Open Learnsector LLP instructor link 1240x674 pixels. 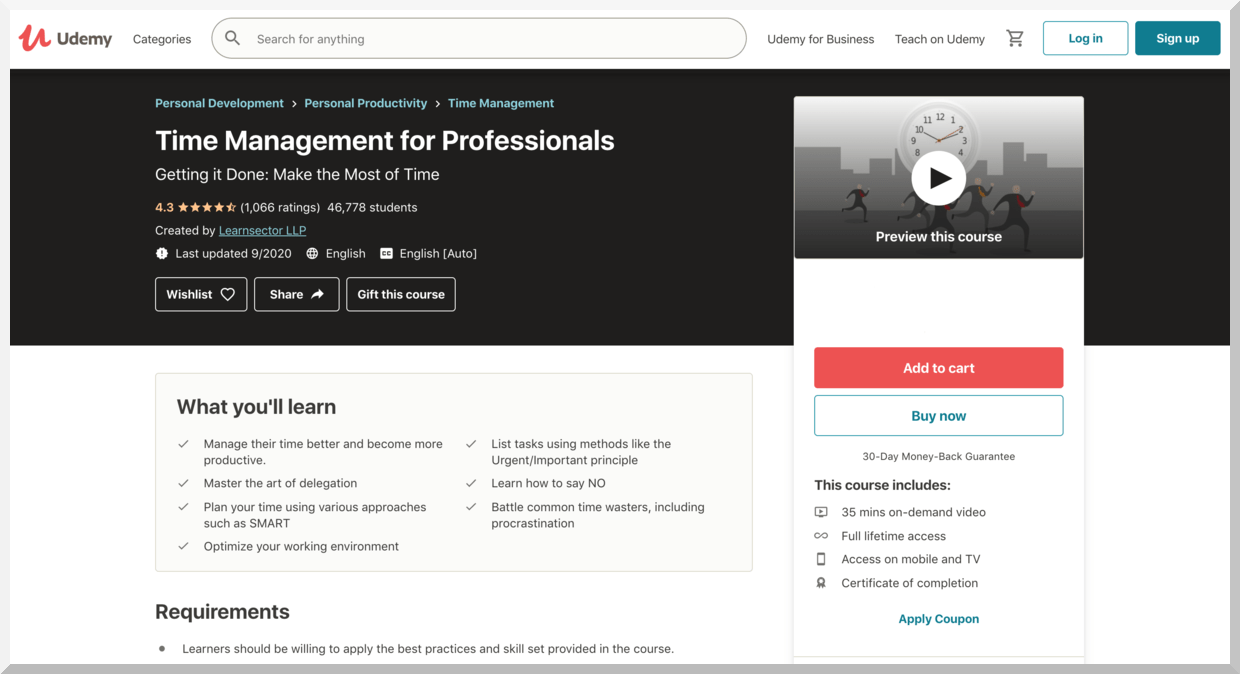click(x=262, y=231)
